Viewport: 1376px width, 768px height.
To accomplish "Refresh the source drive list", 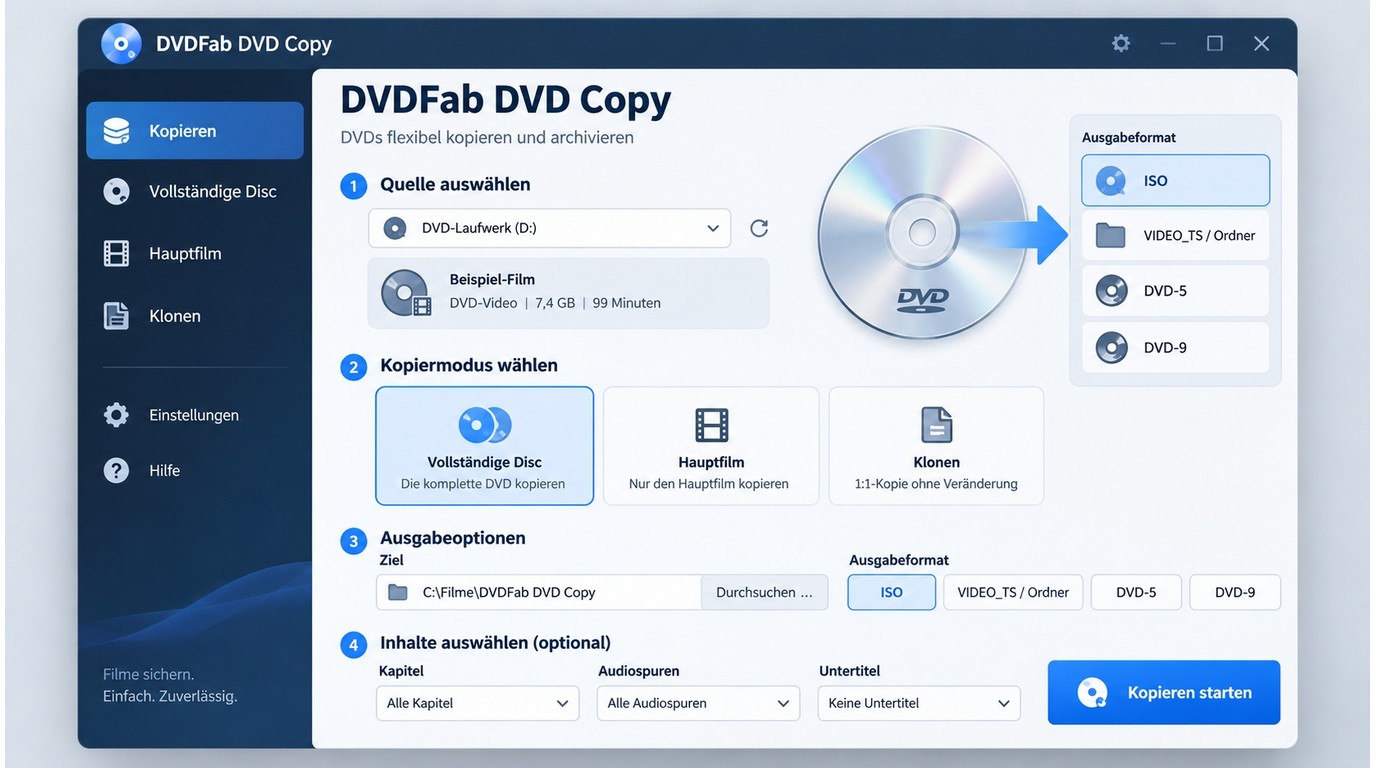I will (759, 228).
